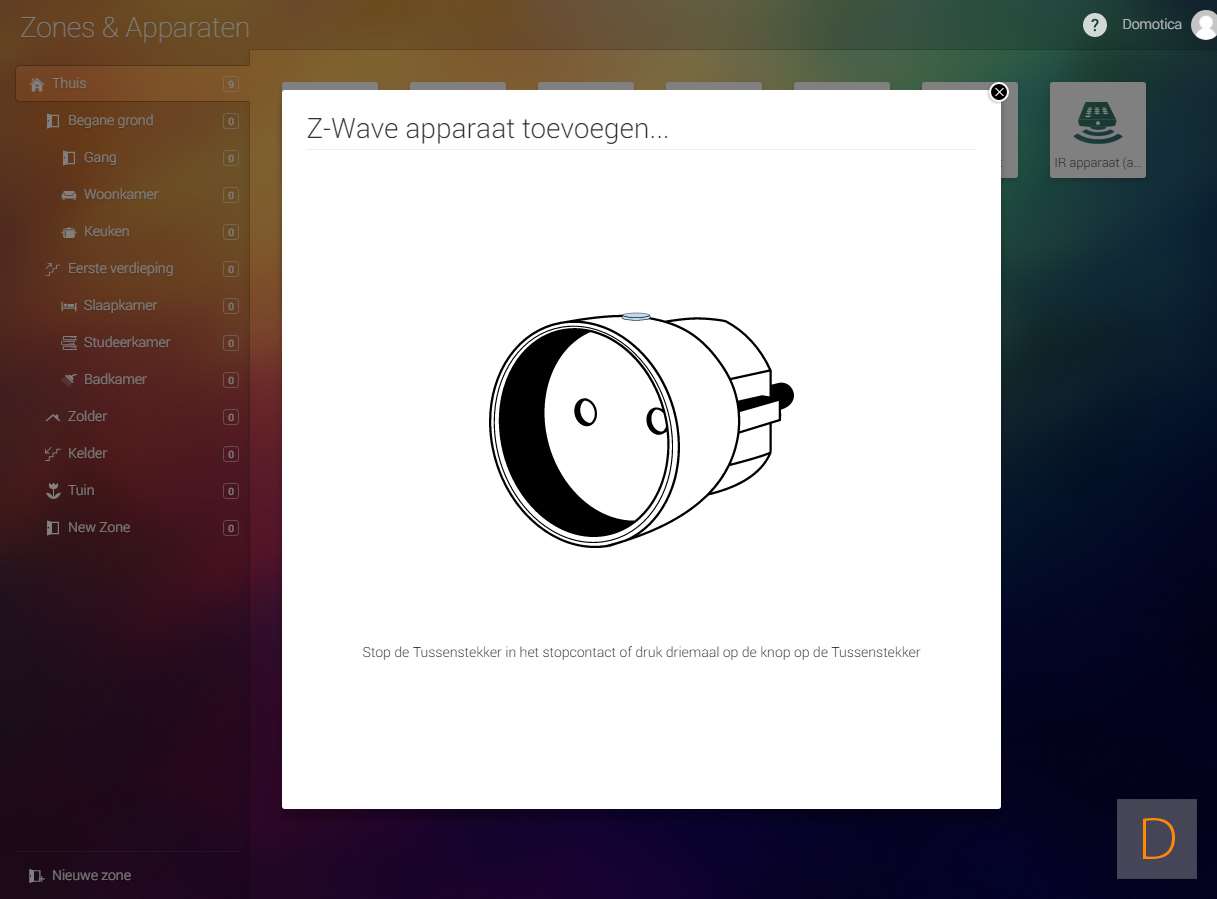The width and height of the screenshot is (1217, 899).
Task: Click the shower icon beside Badkamer
Action: 69,380
